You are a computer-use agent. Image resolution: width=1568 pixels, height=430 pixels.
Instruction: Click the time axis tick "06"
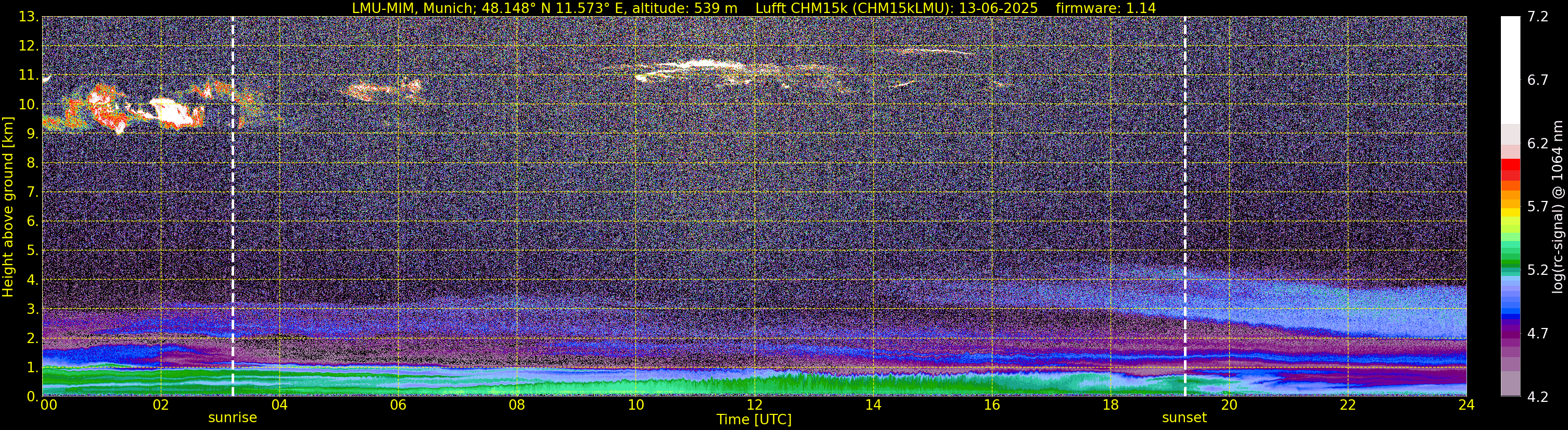point(398,405)
